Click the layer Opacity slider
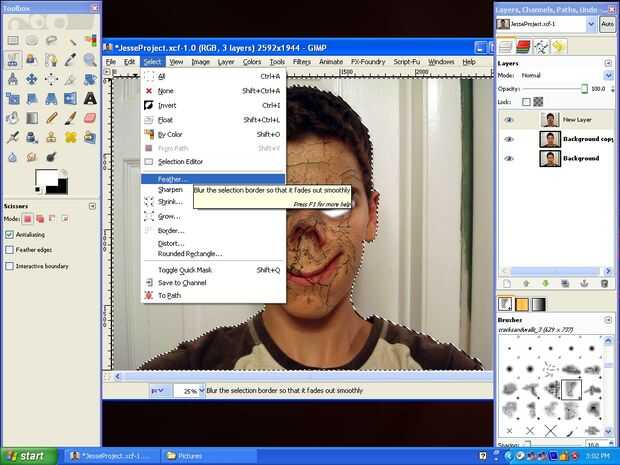This screenshot has height=465, width=620. (556, 89)
